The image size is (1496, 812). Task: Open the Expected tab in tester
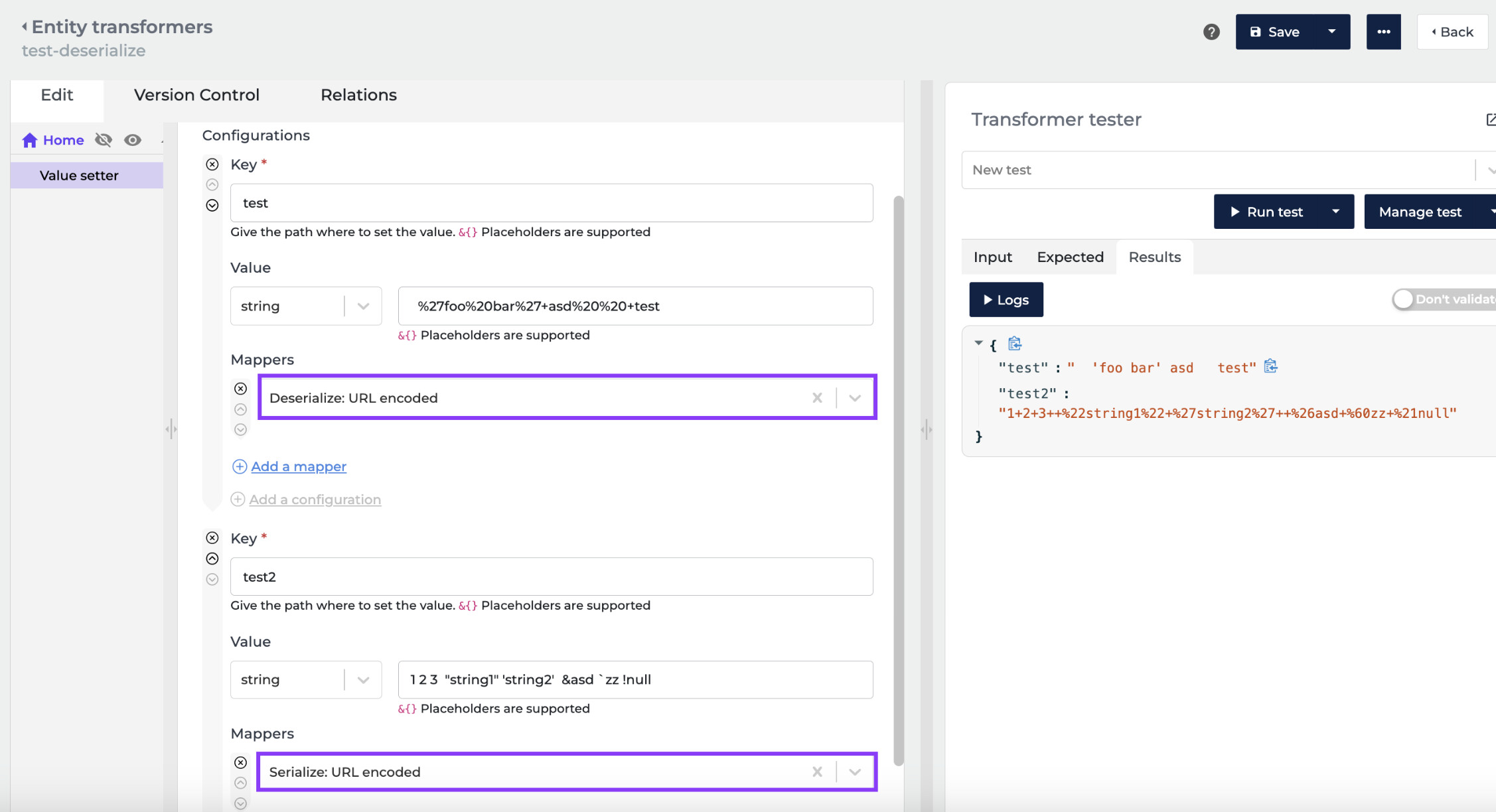(1070, 257)
